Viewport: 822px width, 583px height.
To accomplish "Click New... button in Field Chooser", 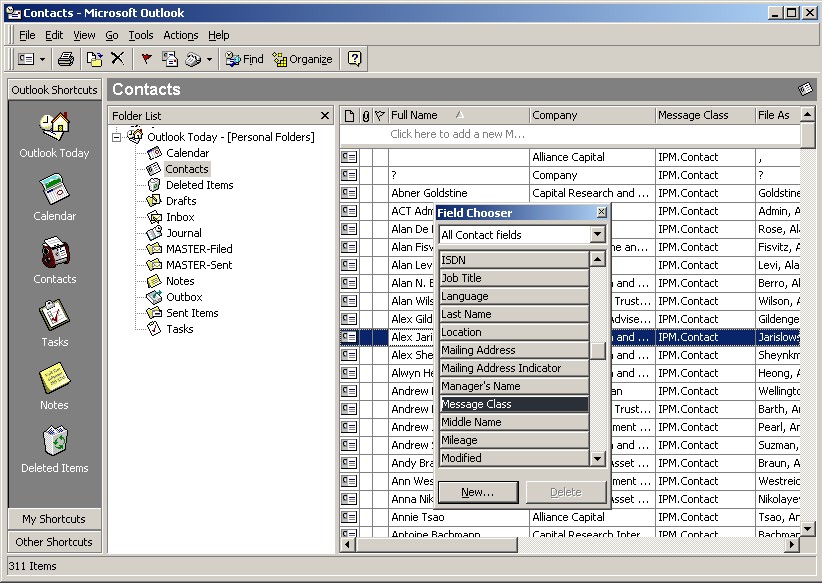I will [478, 492].
